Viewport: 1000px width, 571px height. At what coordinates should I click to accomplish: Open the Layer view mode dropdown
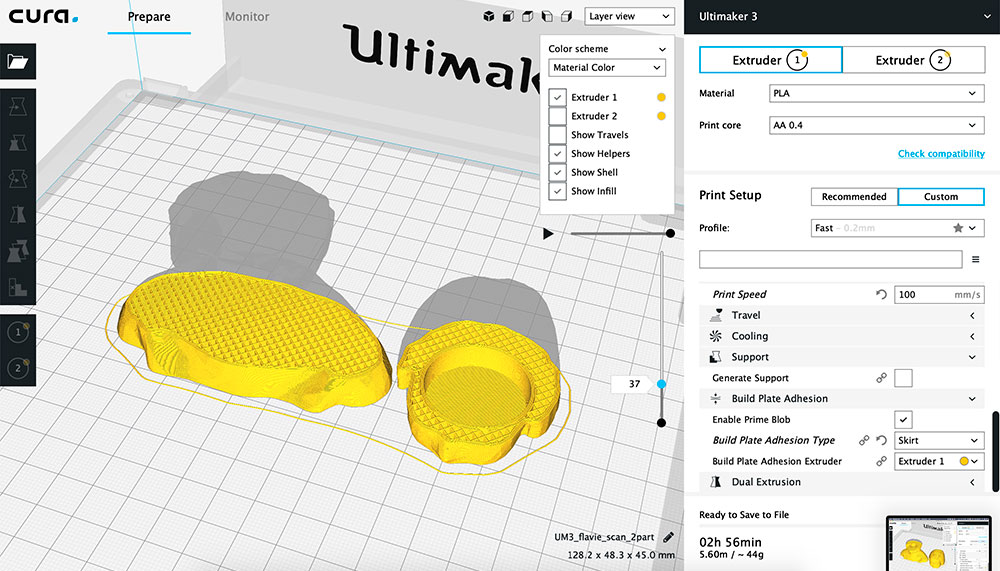click(x=629, y=16)
